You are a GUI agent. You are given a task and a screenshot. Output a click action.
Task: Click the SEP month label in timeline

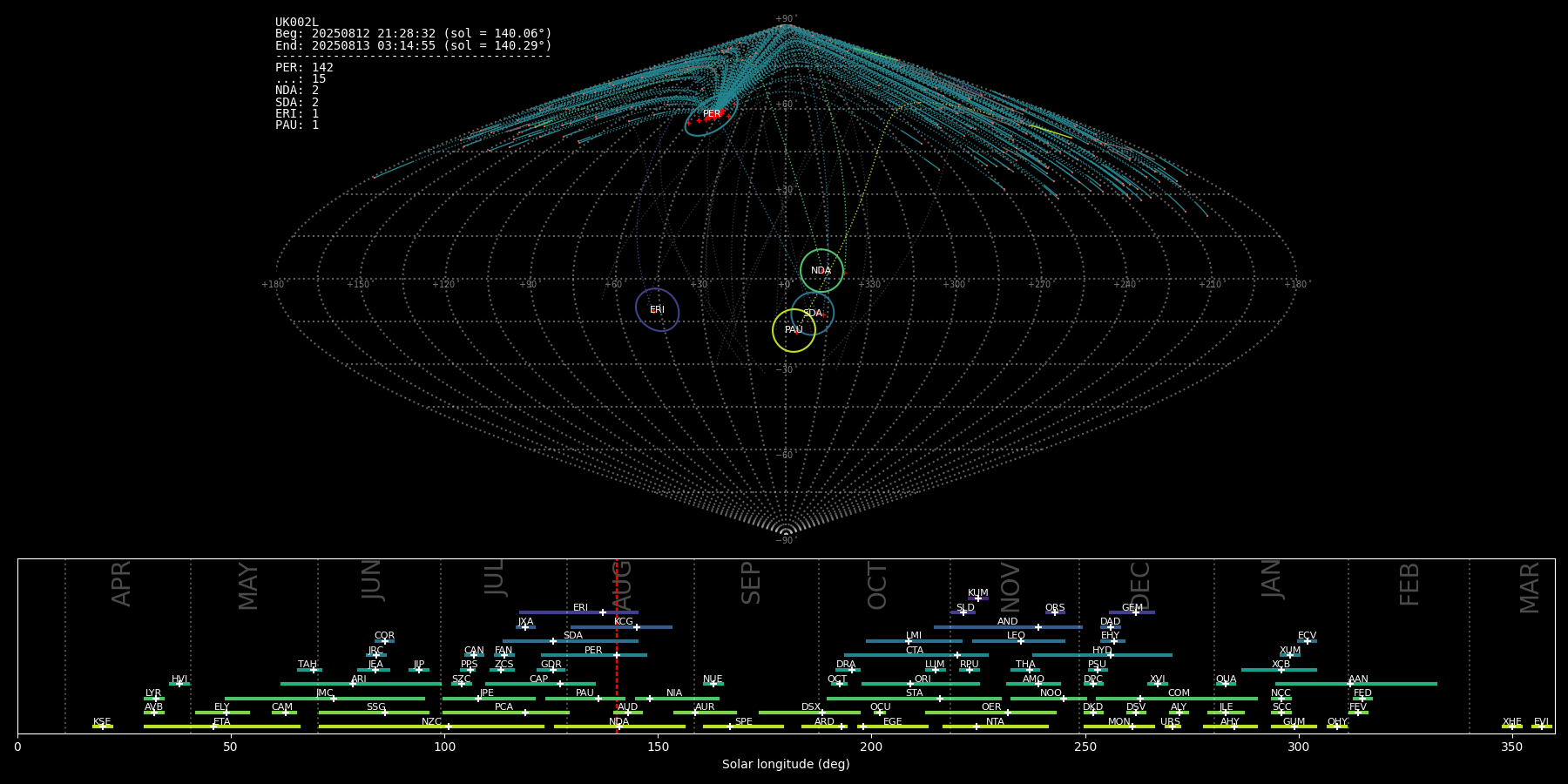pos(751,583)
